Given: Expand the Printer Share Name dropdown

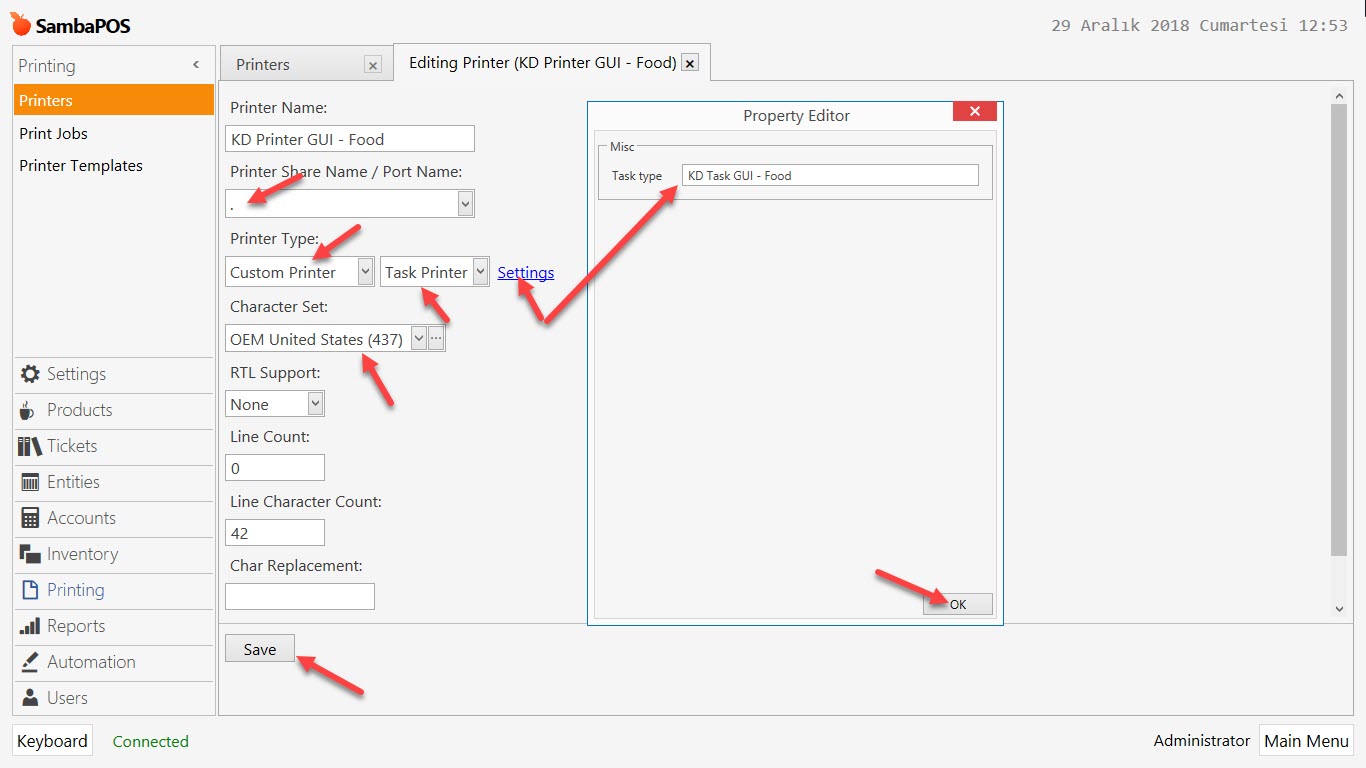Looking at the screenshot, I should 464,204.
